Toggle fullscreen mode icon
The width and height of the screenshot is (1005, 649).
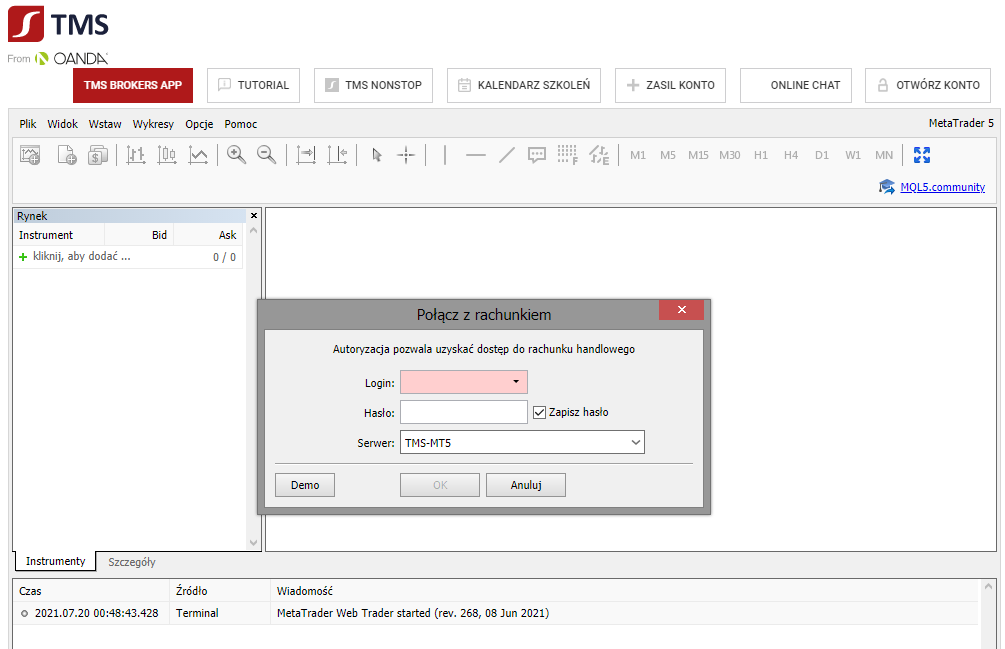(x=922, y=155)
